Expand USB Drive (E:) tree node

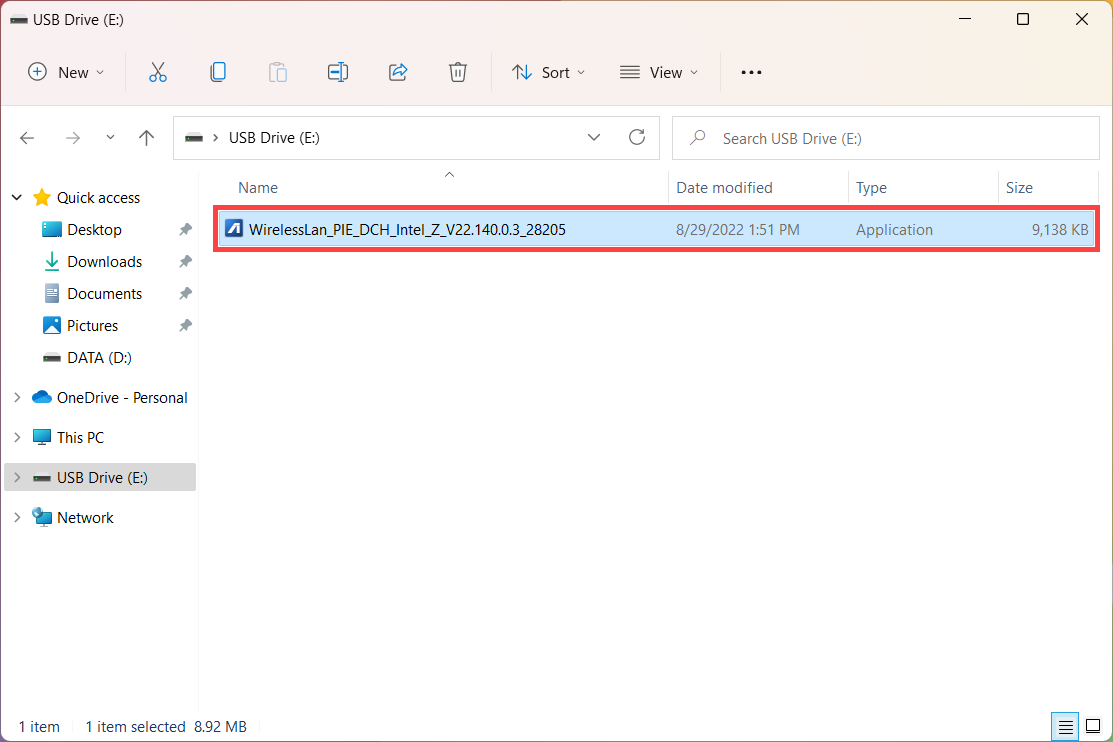[x=17, y=477]
